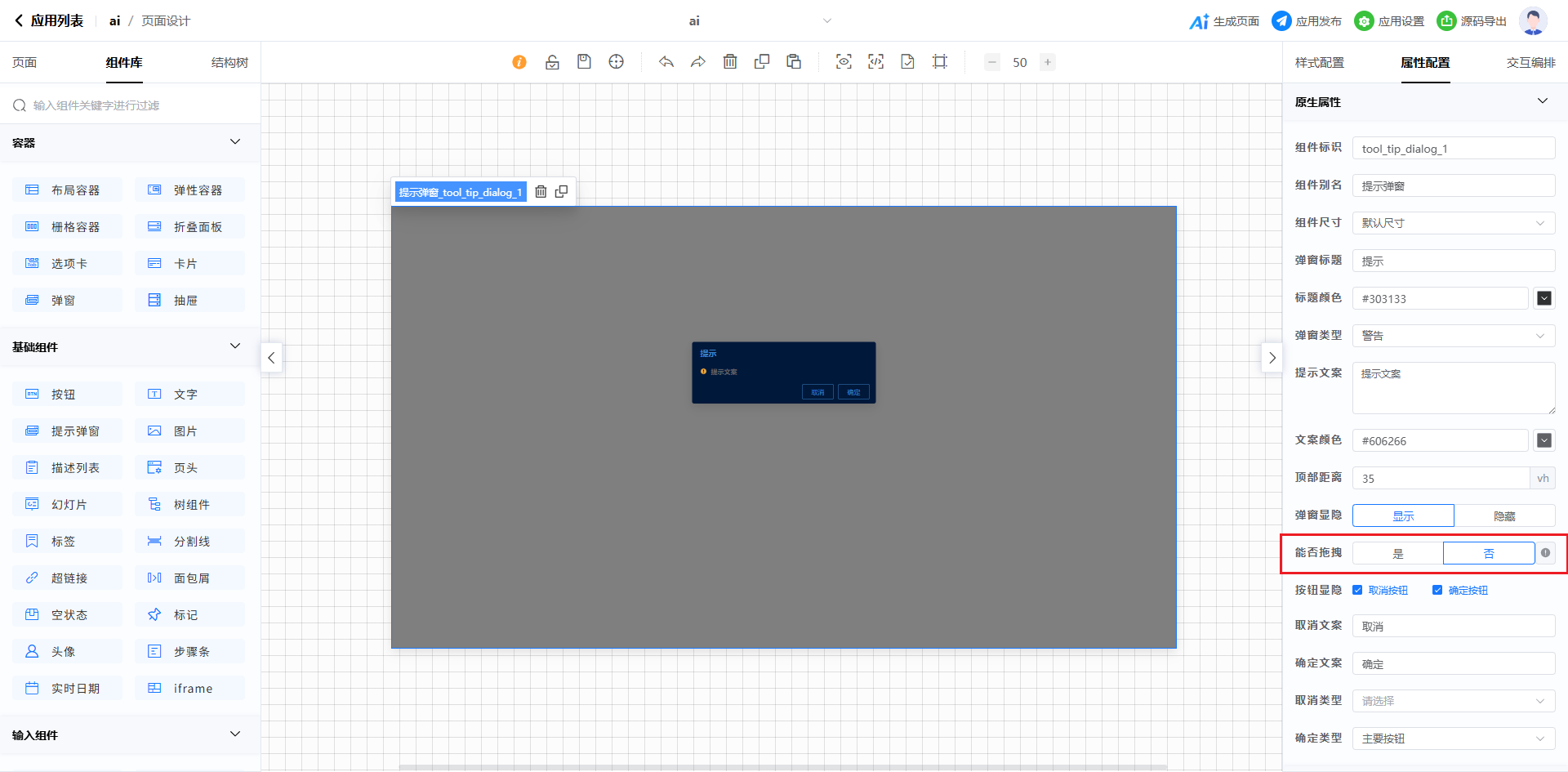
Task: Open the 弹窗类型 dropdown
Action: click(1453, 336)
